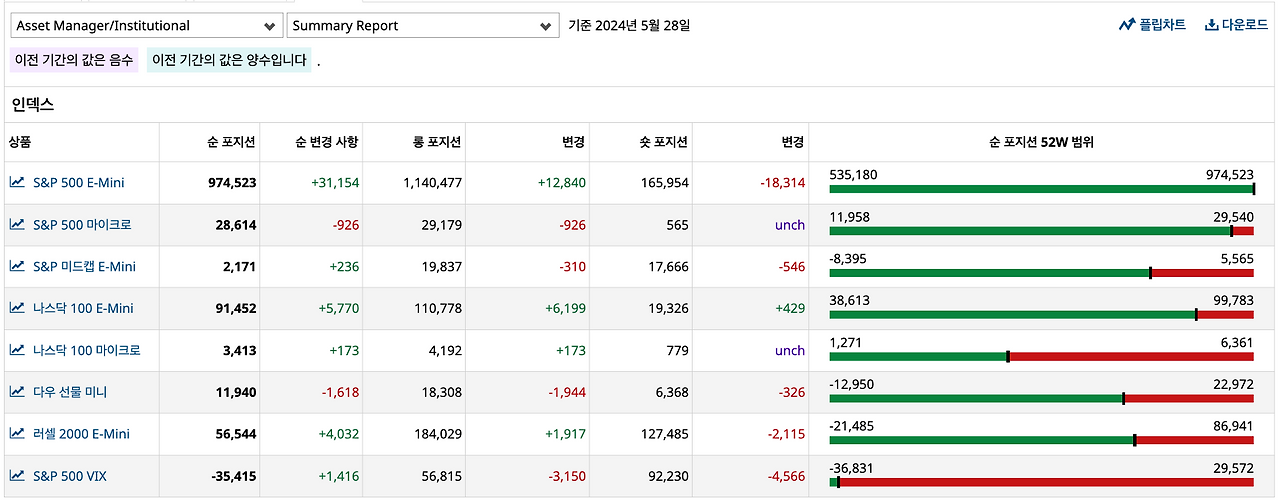The height and width of the screenshot is (502, 1280).
Task: Select net position value 11,940
Action: tap(236, 392)
